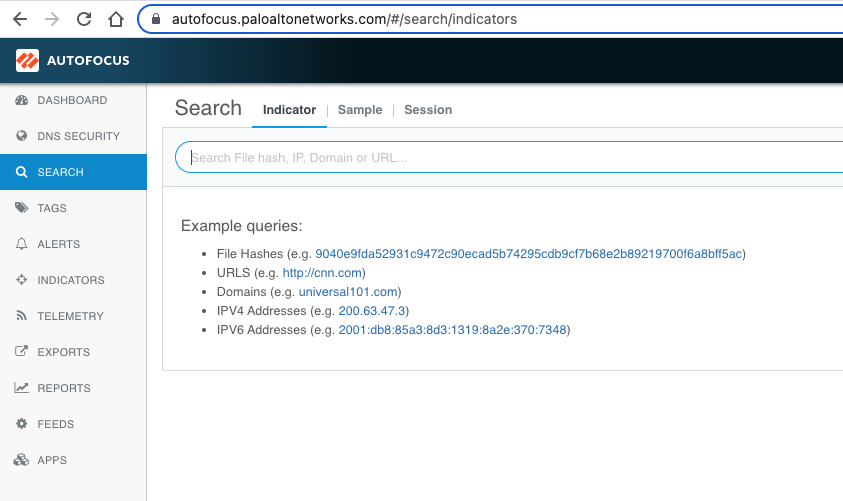Click the 200.63.47.3 example IPv4 link
The width and height of the screenshot is (843, 501).
coord(372,311)
